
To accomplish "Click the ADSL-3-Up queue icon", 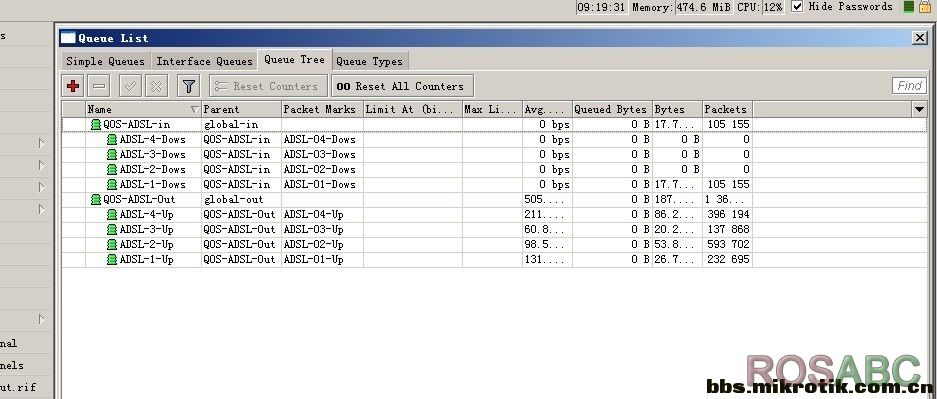I will pyautogui.click(x=112, y=229).
